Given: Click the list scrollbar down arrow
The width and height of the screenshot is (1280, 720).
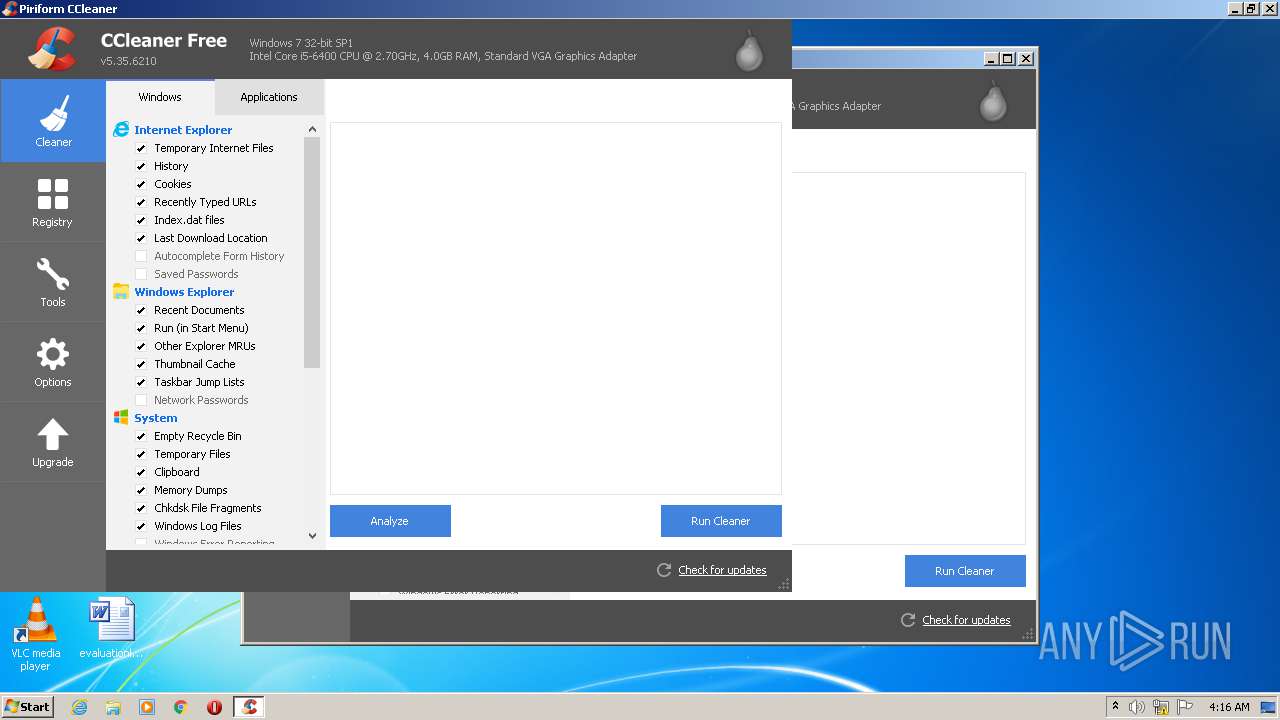Looking at the screenshot, I should coord(312,536).
